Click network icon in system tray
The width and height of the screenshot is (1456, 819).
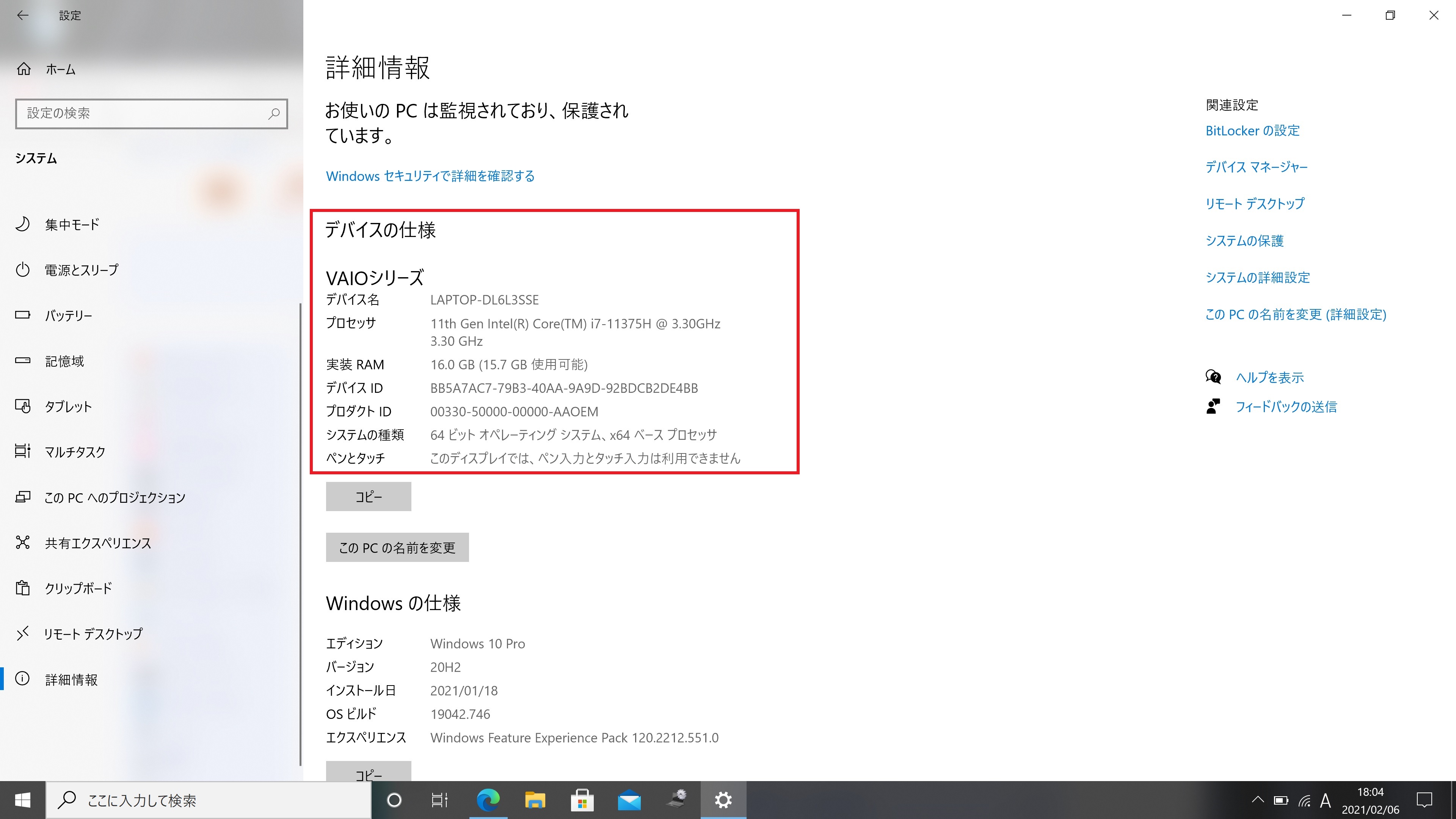1304,800
